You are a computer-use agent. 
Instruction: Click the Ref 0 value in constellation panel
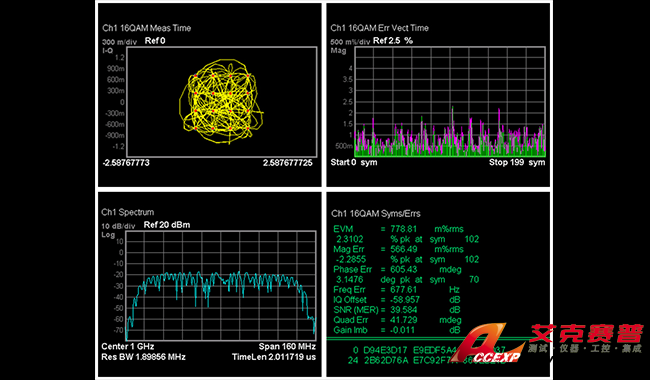point(155,41)
